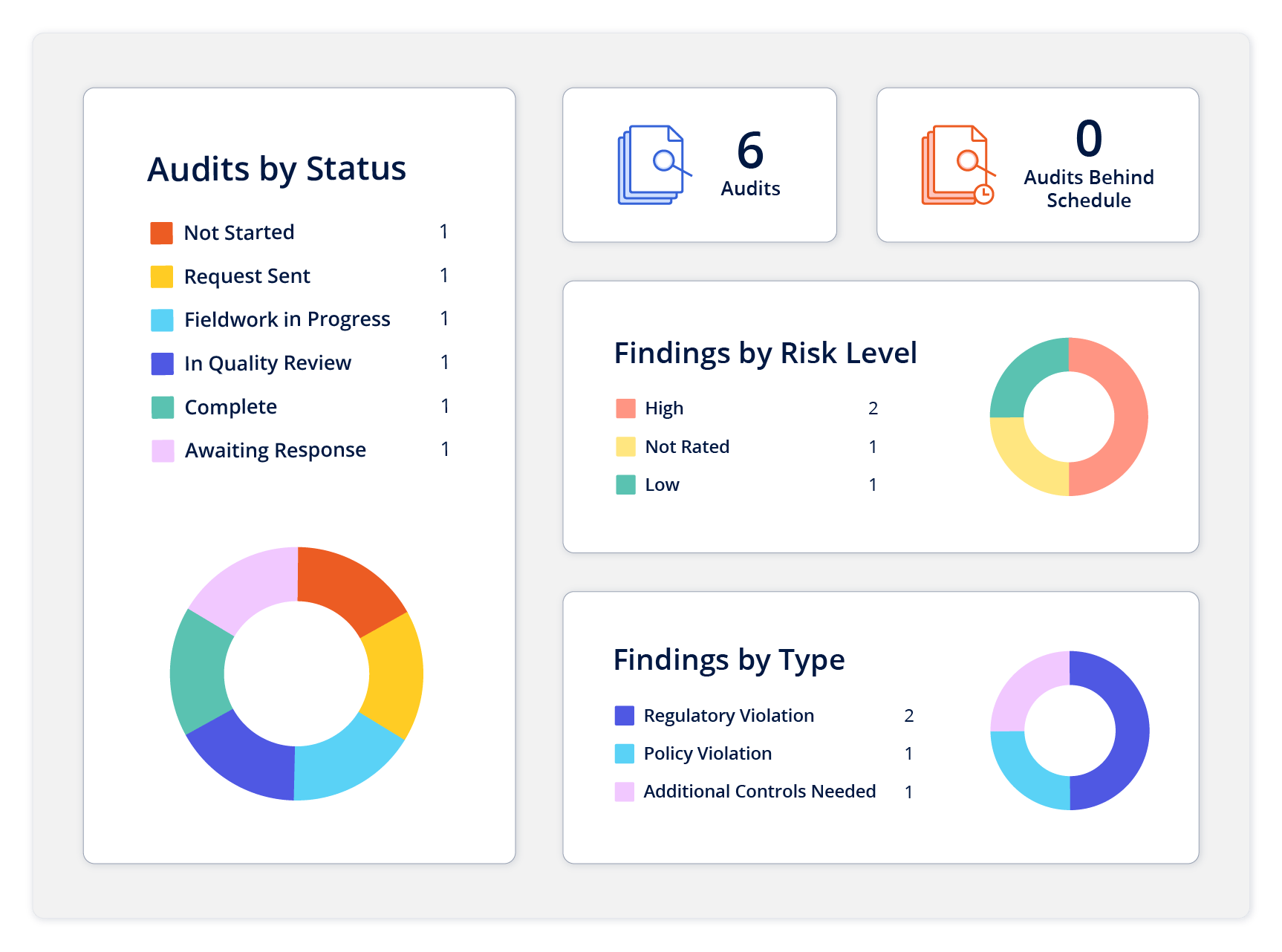
Task: Click the 'Findings by Risk Level' heading
Action: [x=766, y=354]
